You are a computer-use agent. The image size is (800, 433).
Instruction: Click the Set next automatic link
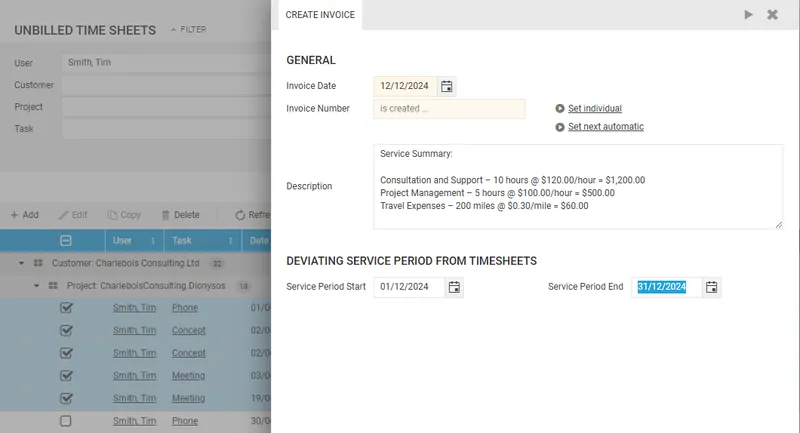click(x=605, y=127)
